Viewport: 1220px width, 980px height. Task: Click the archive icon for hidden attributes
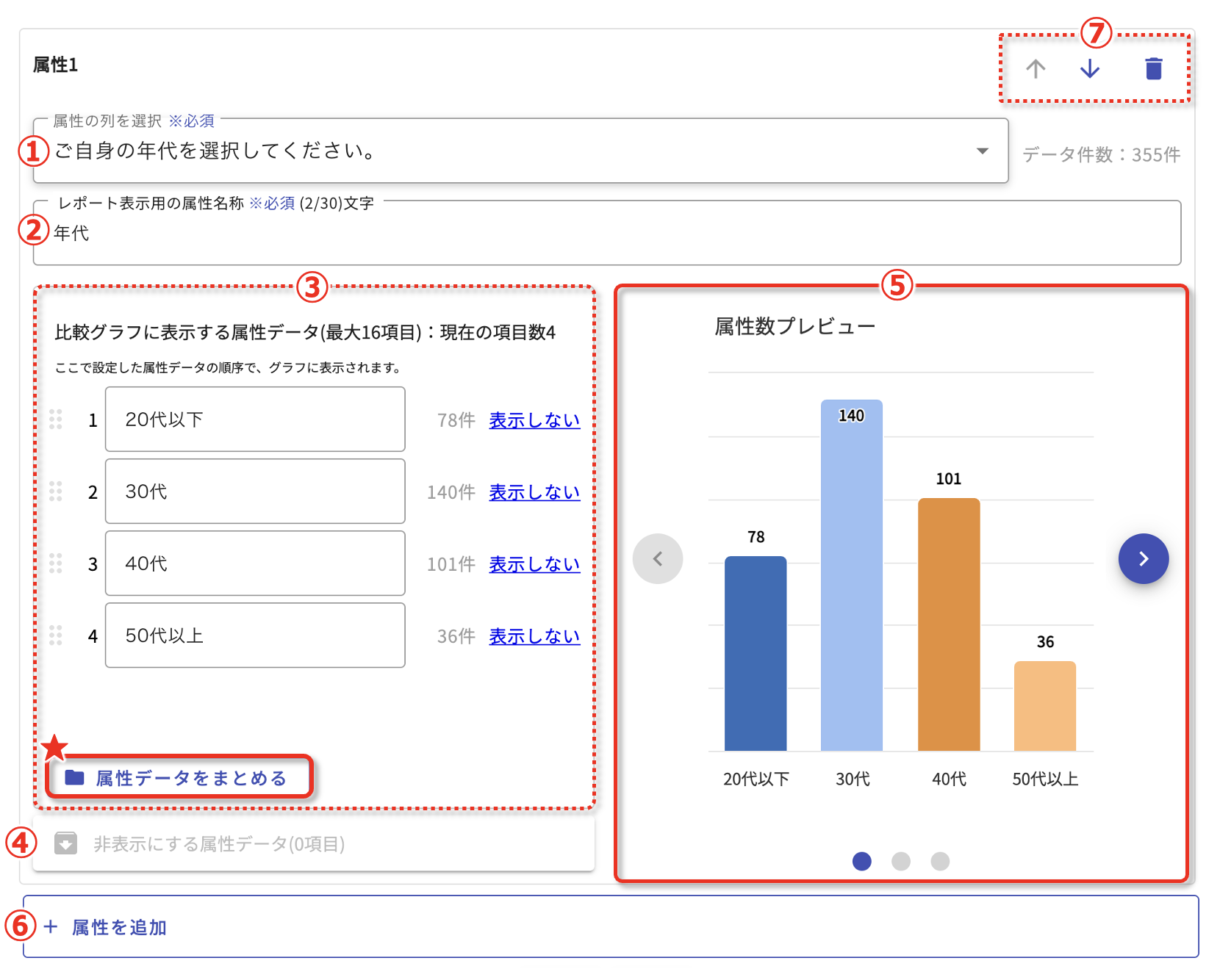(66, 843)
